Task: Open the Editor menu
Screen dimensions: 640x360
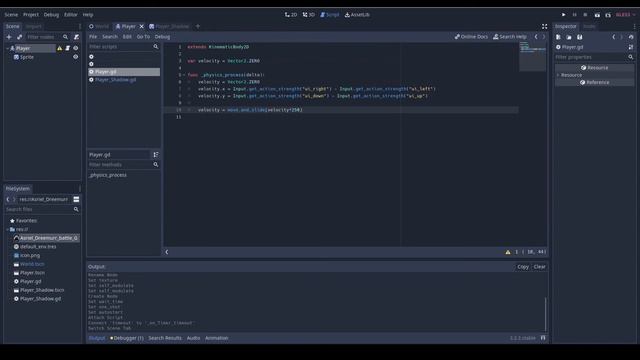Action: coord(70,15)
